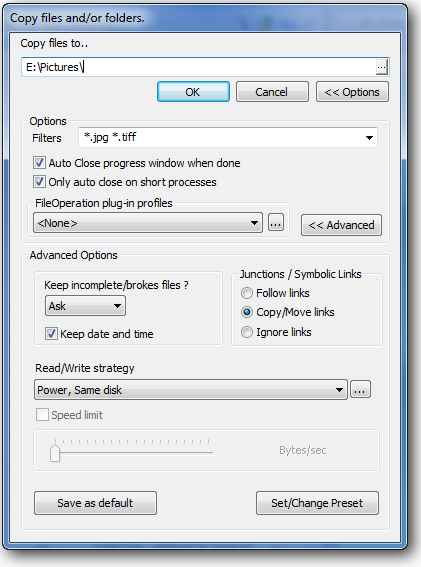Choose Copy/Move links radio option
421x567 pixels.
247,312
